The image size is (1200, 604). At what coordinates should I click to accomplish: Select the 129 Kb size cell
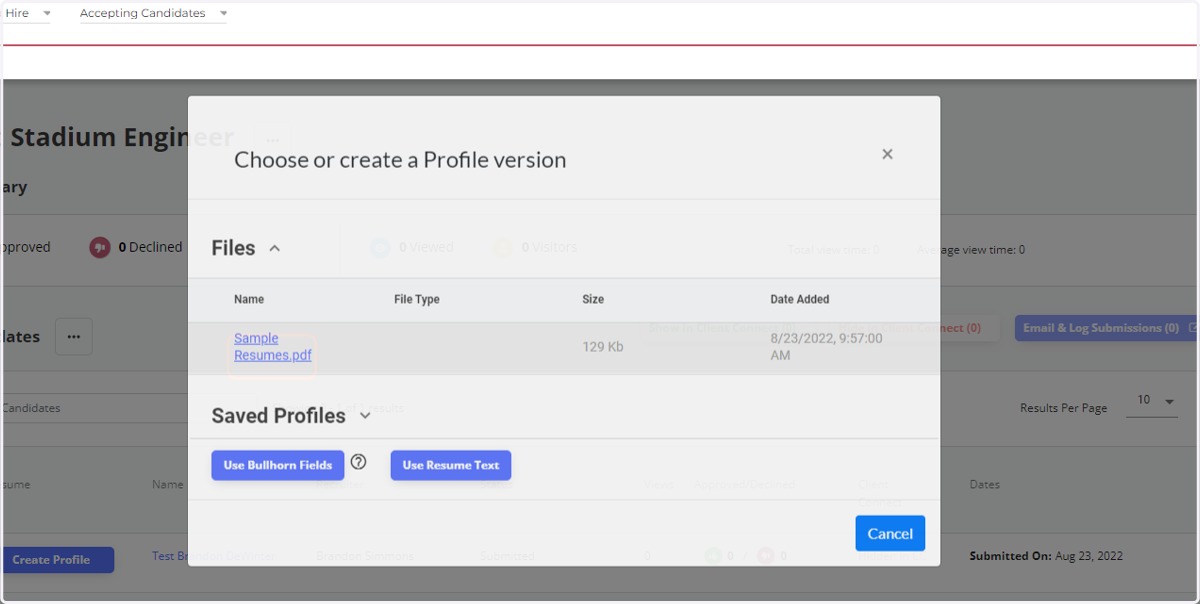[x=603, y=347]
